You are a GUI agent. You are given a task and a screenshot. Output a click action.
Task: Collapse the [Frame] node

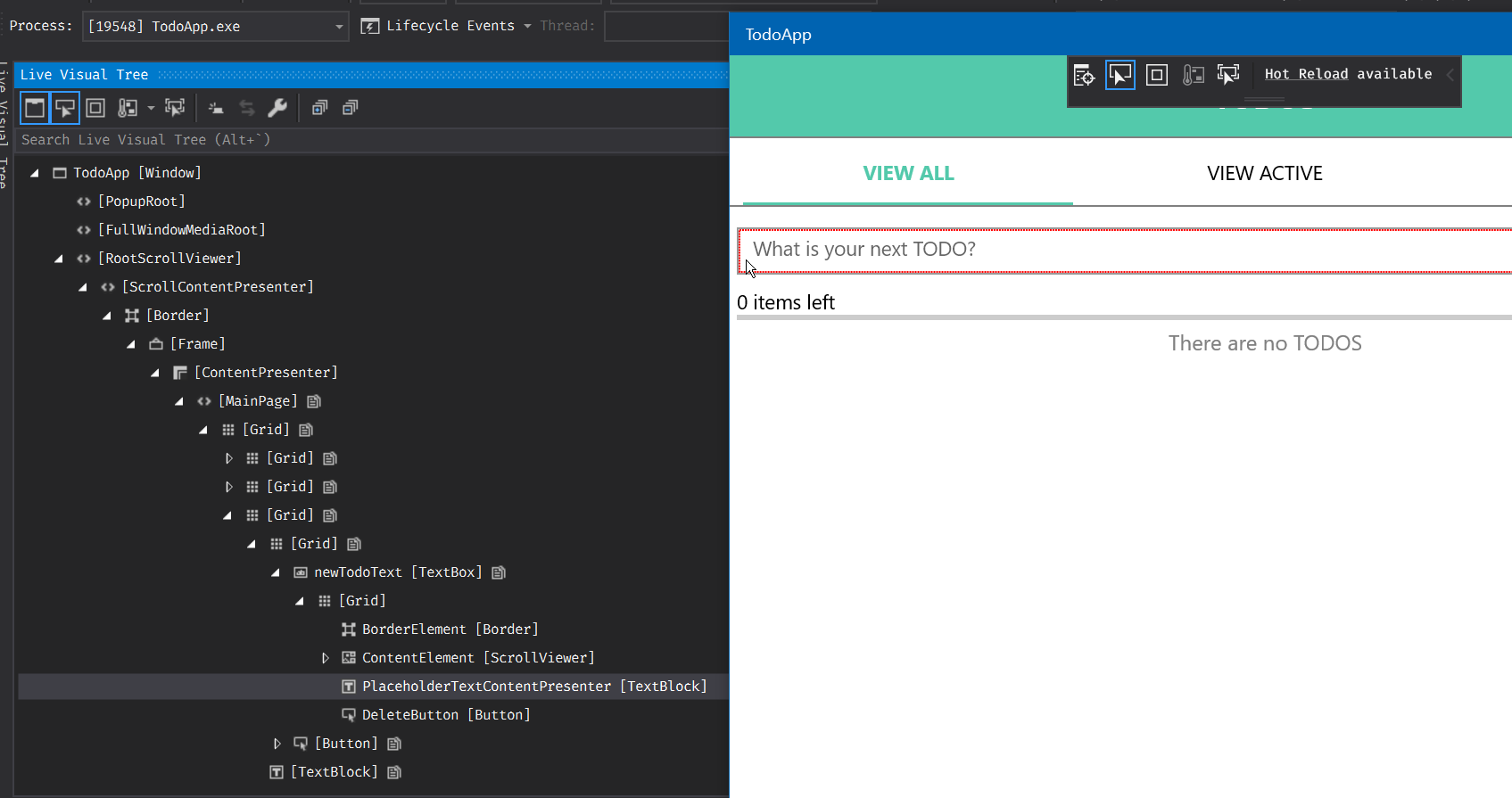(x=131, y=344)
